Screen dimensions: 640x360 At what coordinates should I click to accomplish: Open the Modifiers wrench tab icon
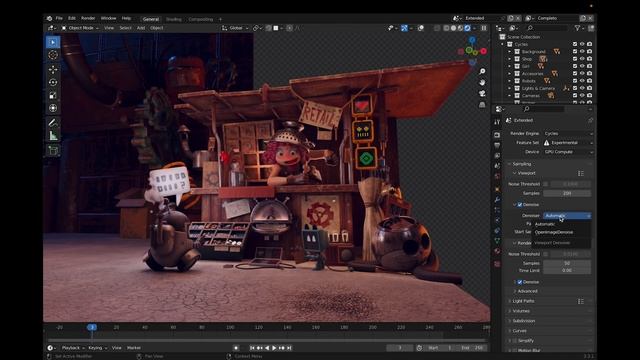coord(497,200)
